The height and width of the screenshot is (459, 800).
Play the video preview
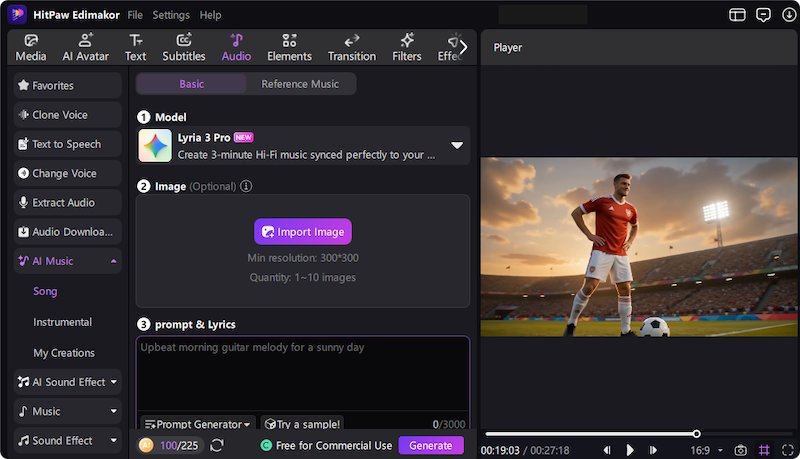pyautogui.click(x=630, y=450)
